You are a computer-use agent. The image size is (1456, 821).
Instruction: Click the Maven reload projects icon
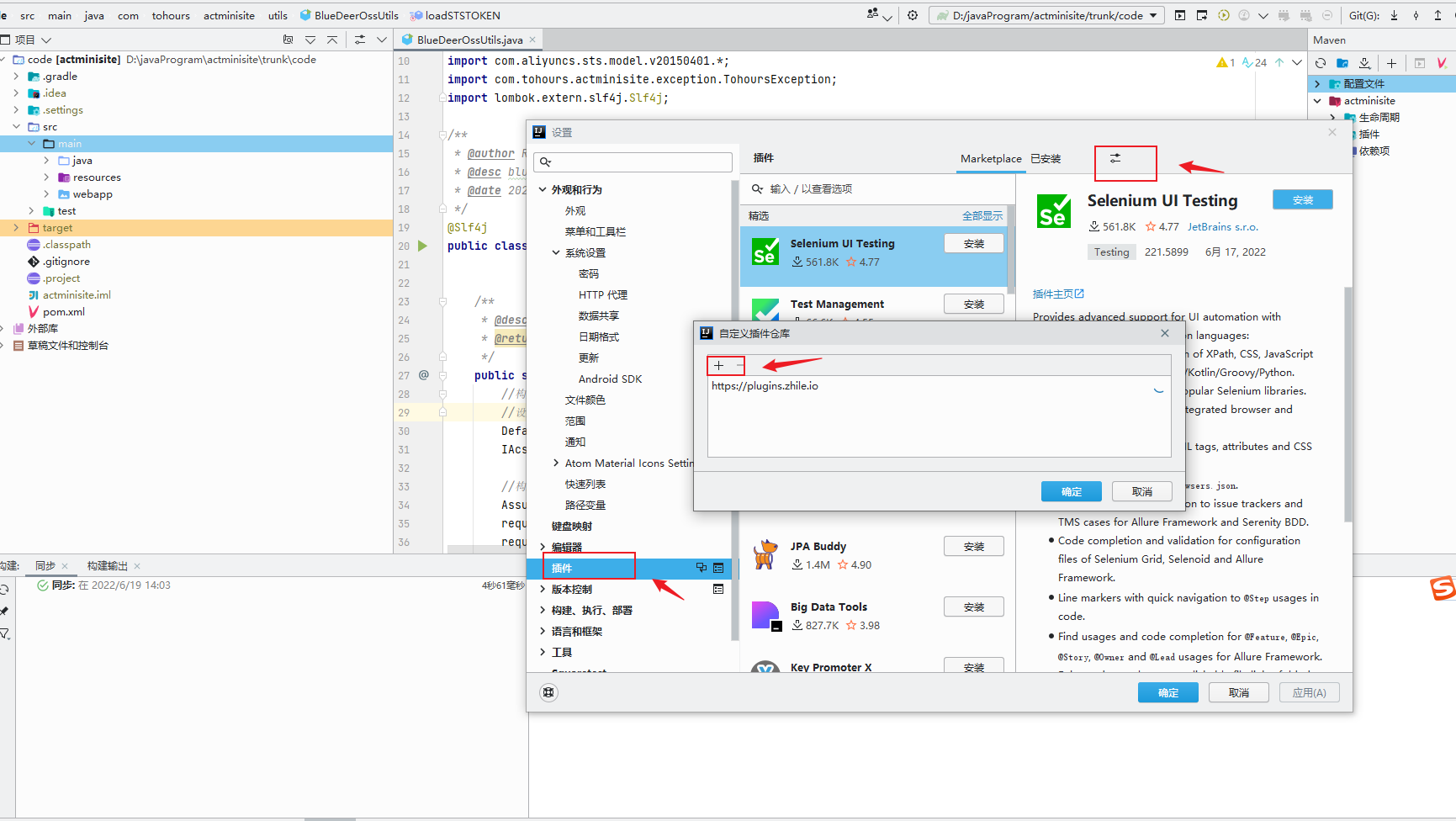click(1321, 63)
